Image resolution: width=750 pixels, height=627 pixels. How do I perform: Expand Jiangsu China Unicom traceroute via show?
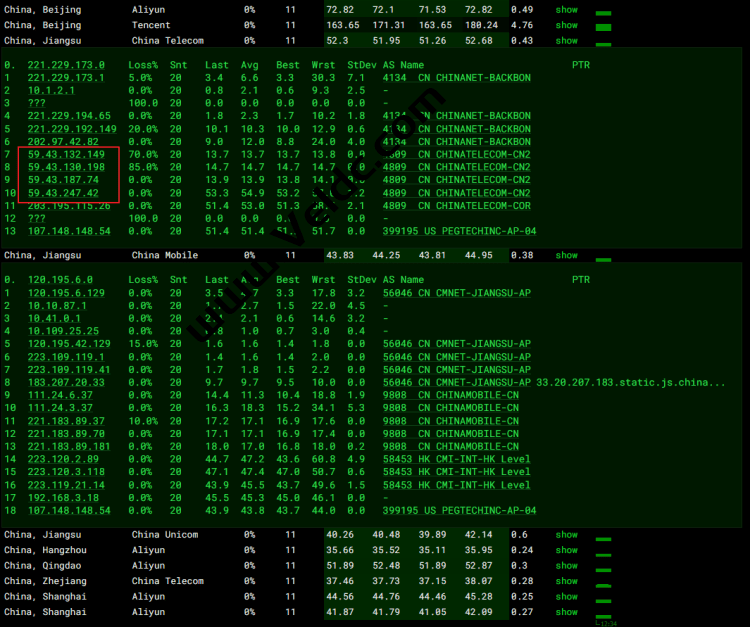566,534
